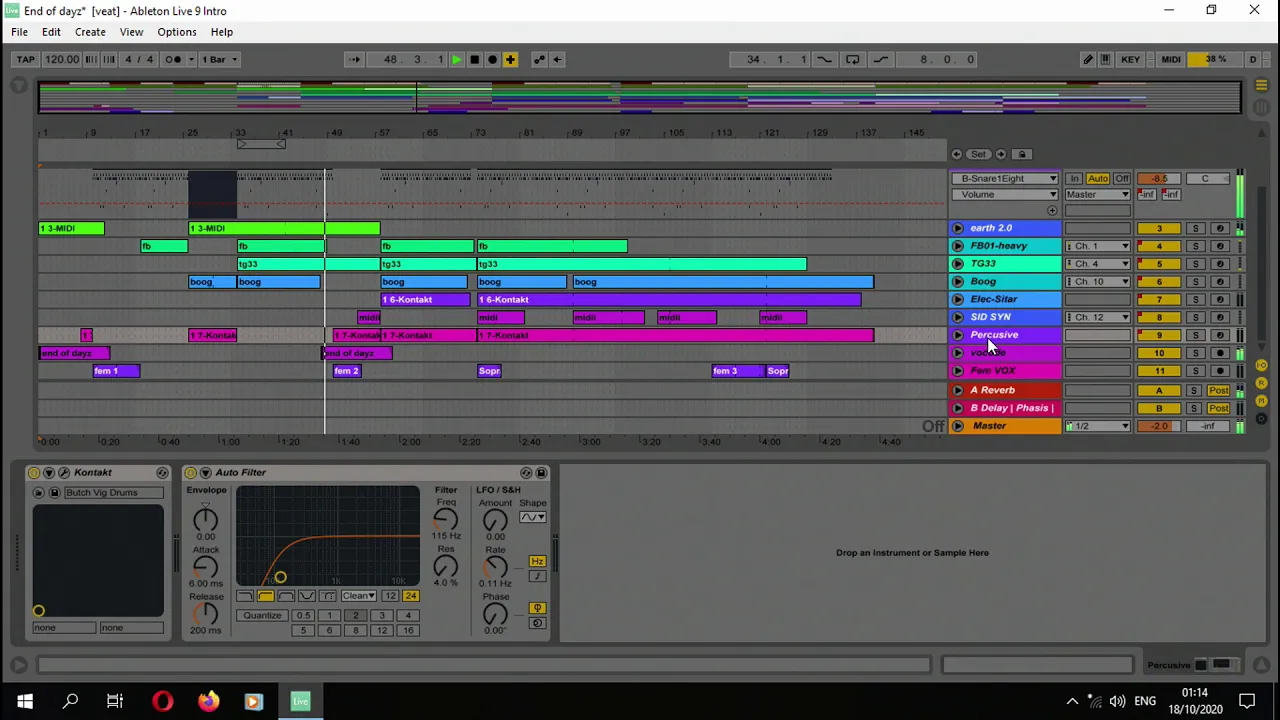Unfold the FB01-heavy track
1280x720 pixels.
click(x=958, y=246)
